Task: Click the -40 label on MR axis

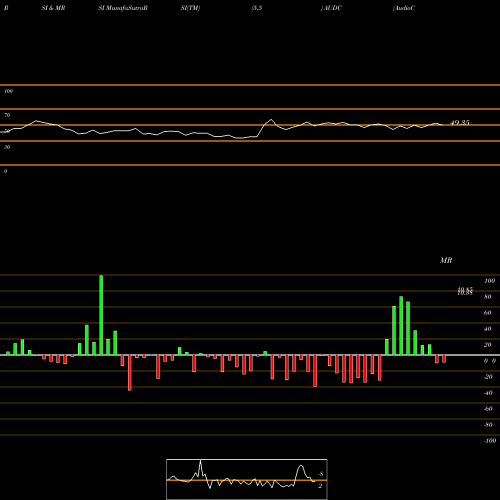Action: click(x=488, y=393)
